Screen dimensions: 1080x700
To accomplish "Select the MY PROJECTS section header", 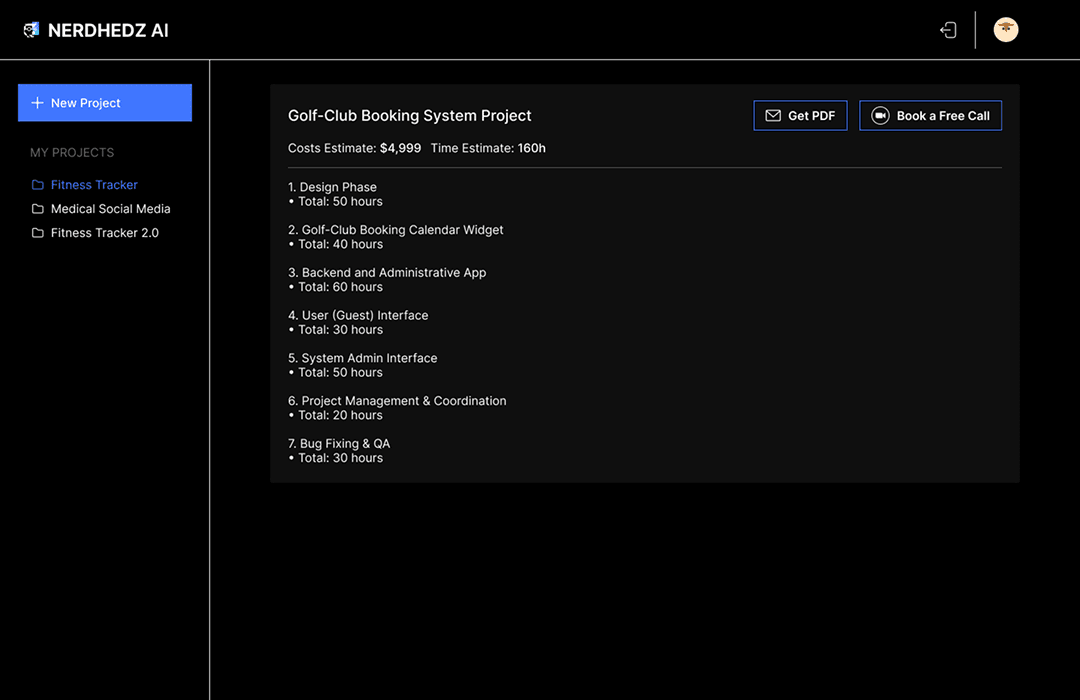I will point(72,152).
